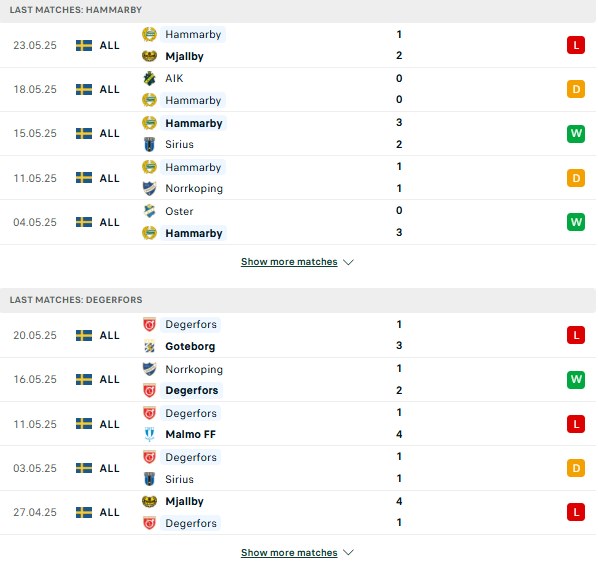Screen dimensions: 598x569
Task: Click Goteborg club crest icon
Action: click(149, 346)
